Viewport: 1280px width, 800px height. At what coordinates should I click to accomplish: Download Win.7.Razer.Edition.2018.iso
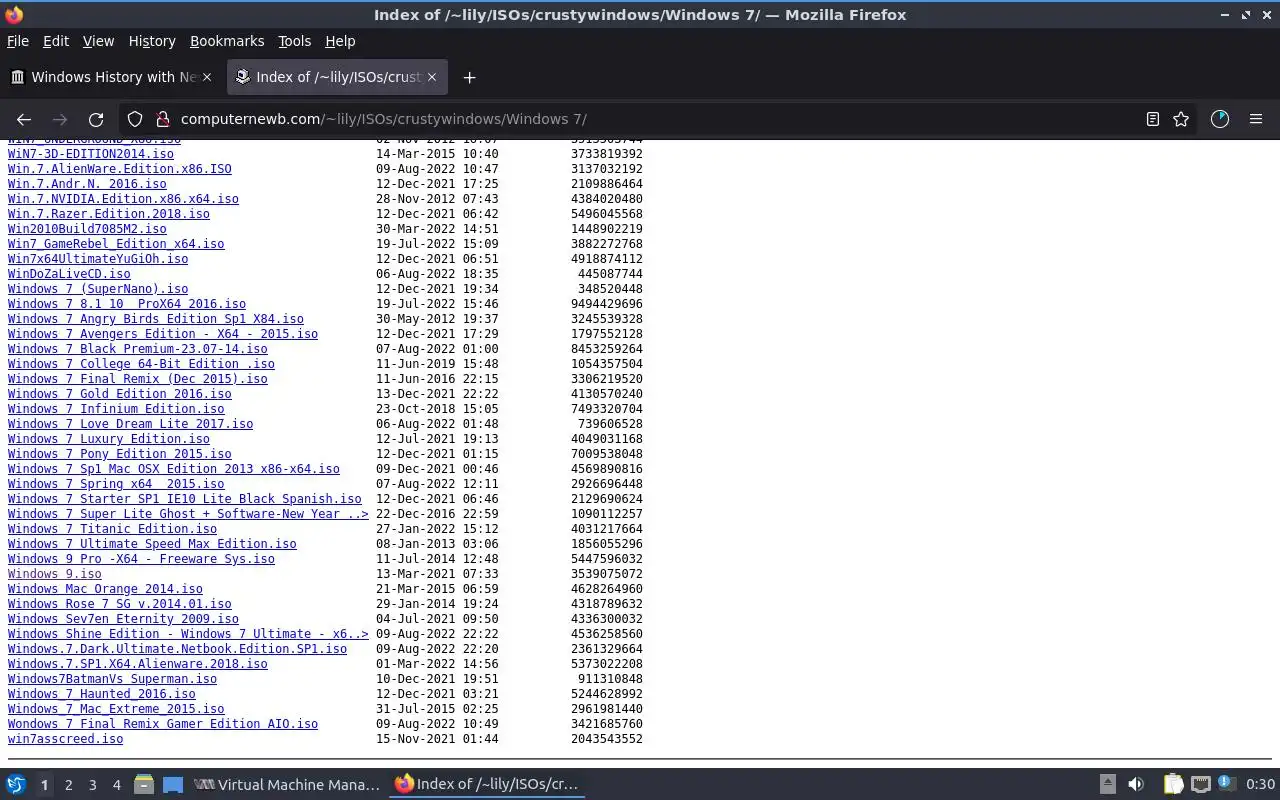pos(108,214)
